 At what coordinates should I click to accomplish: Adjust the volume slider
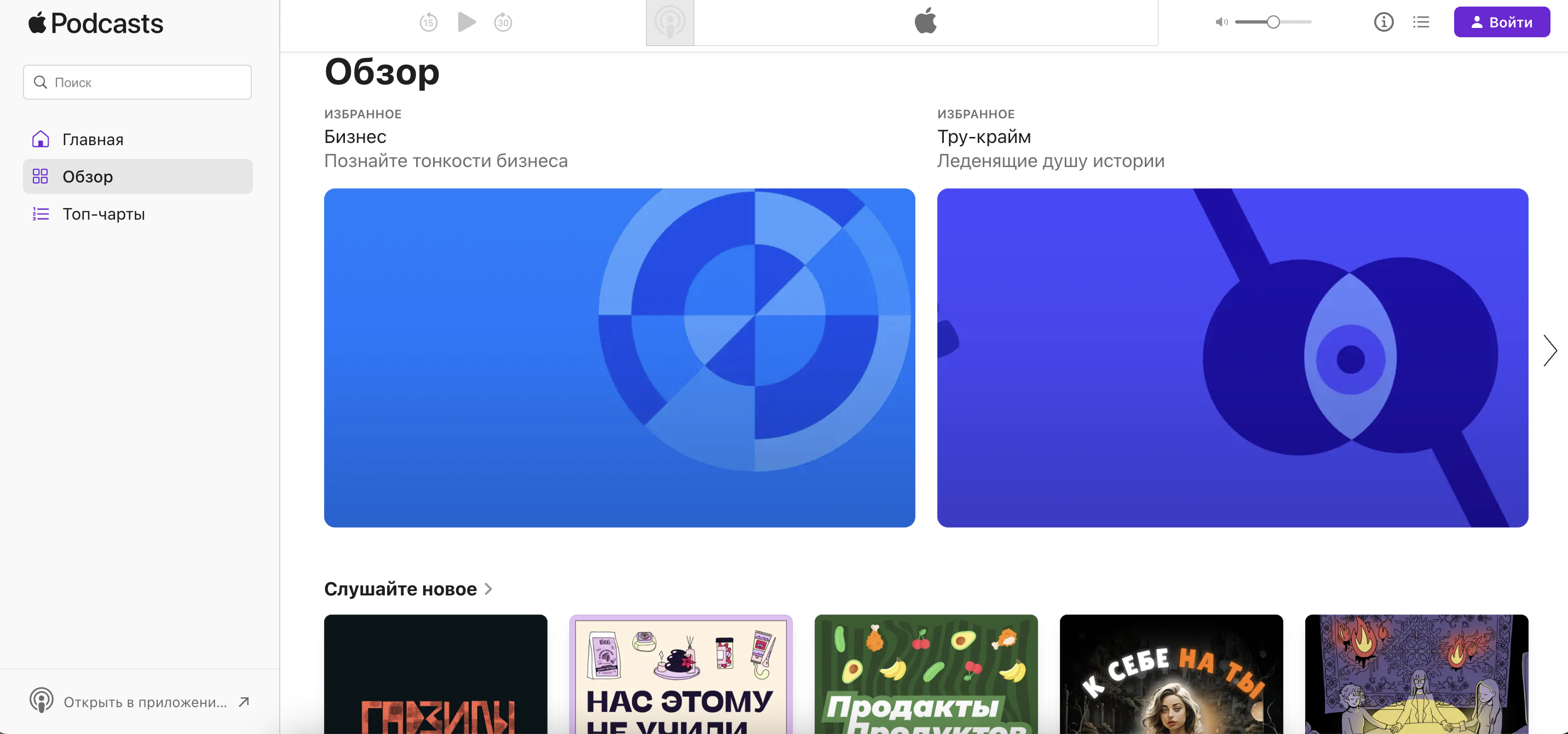(1273, 22)
